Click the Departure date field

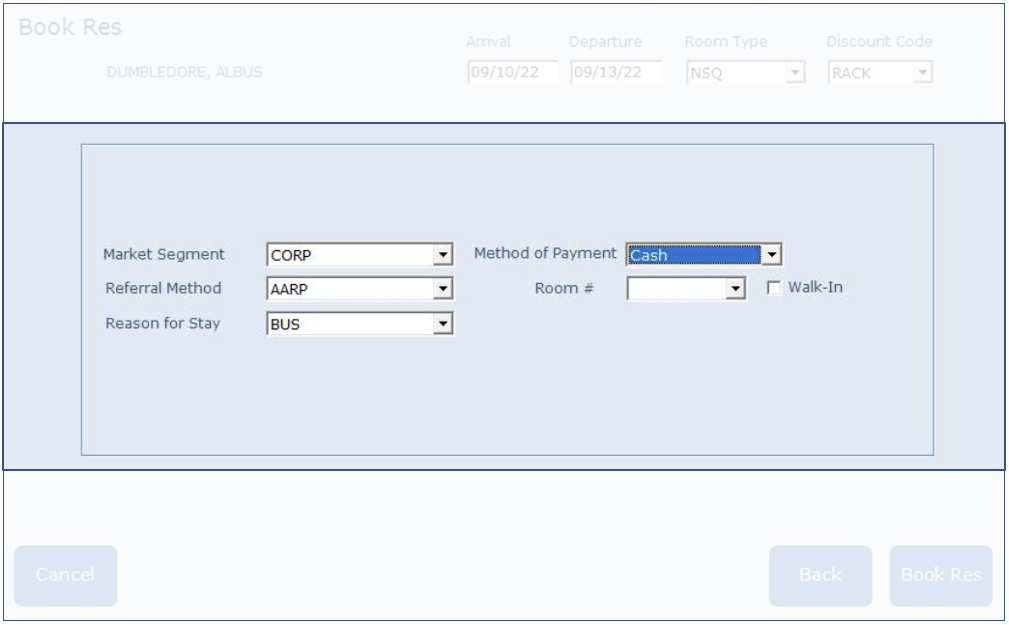(615, 73)
